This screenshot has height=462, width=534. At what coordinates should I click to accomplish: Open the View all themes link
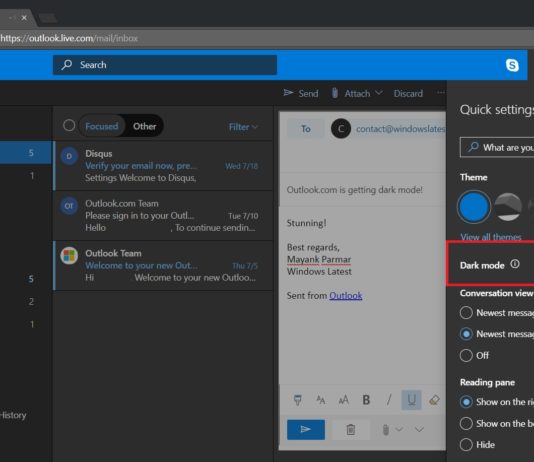pos(491,237)
